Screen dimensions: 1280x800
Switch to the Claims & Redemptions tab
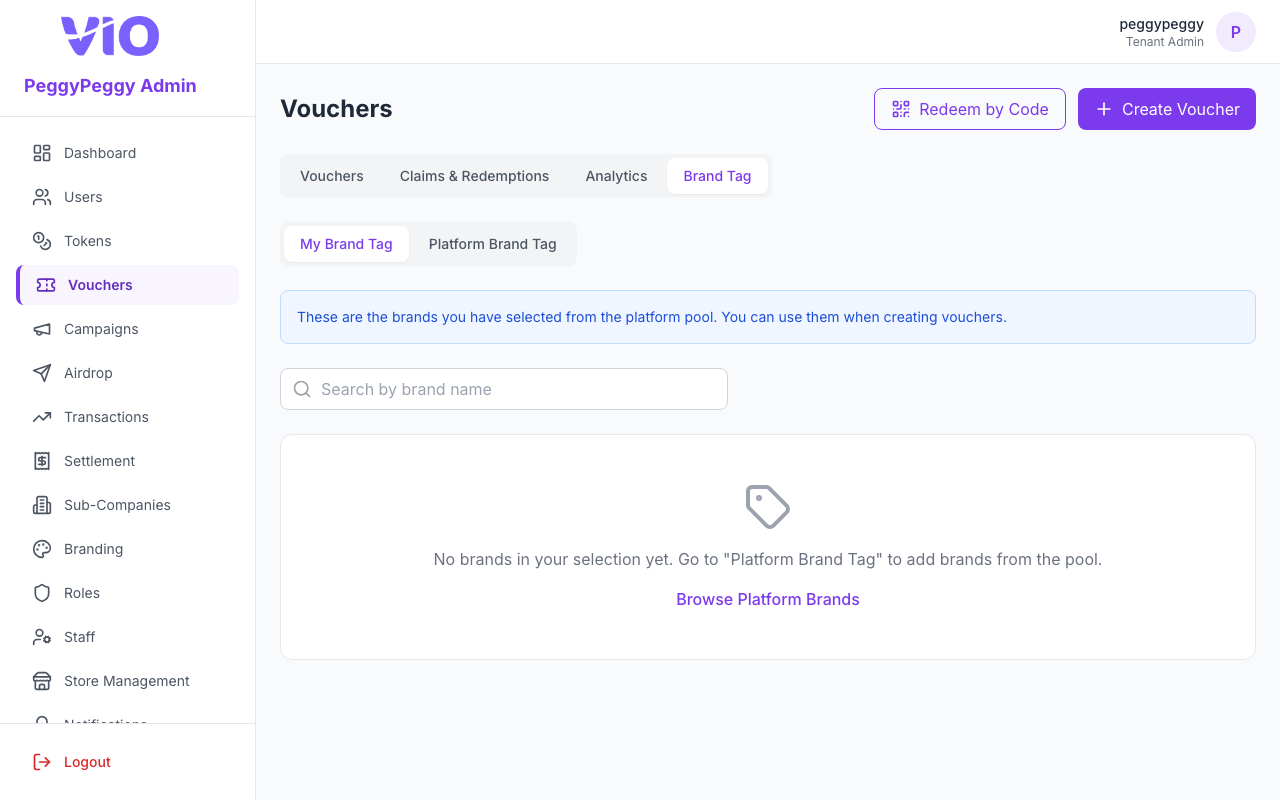tap(474, 176)
